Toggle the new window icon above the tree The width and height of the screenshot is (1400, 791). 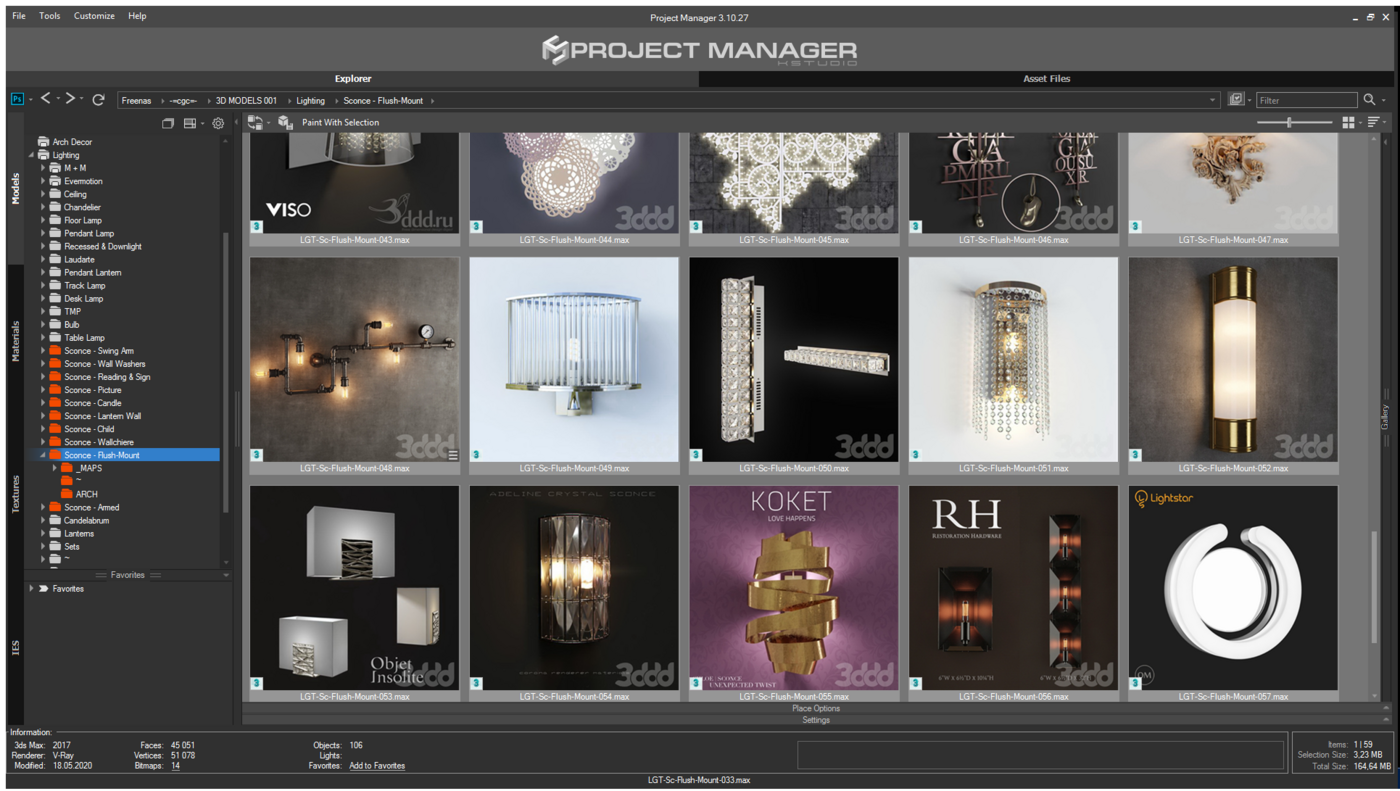coord(168,123)
